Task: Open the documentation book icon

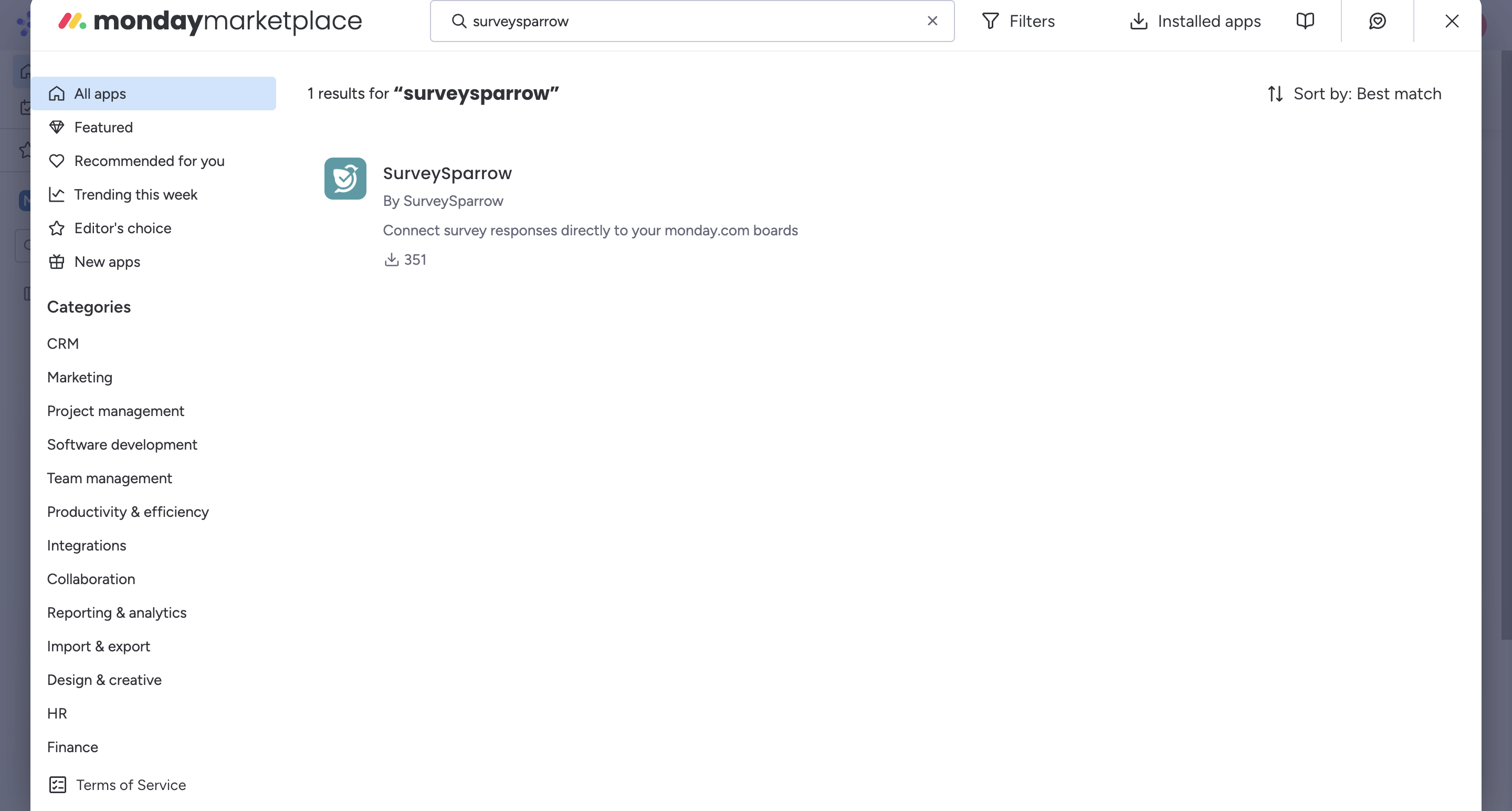Action: 1305,21
